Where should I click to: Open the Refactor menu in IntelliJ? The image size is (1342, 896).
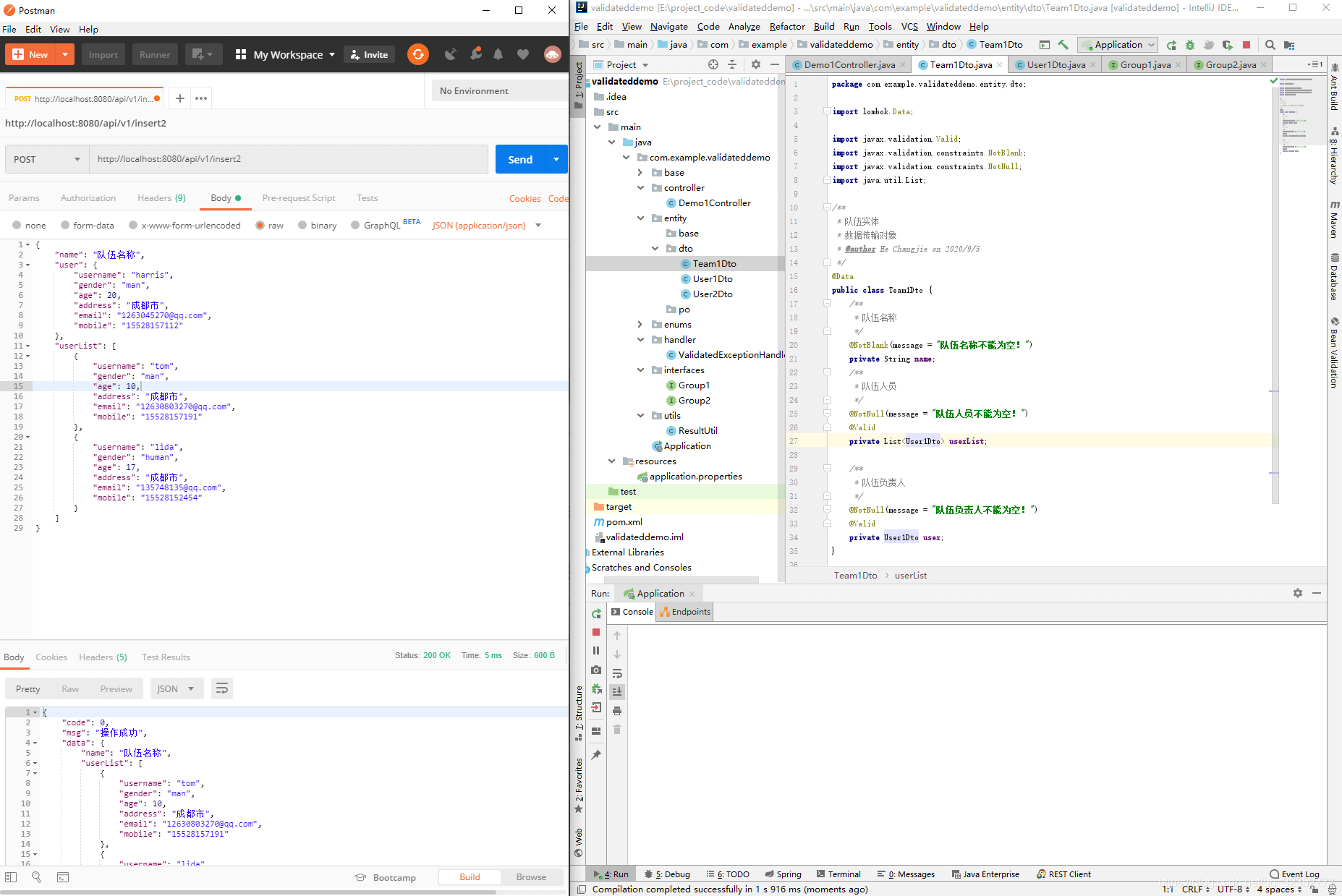pyautogui.click(x=786, y=27)
